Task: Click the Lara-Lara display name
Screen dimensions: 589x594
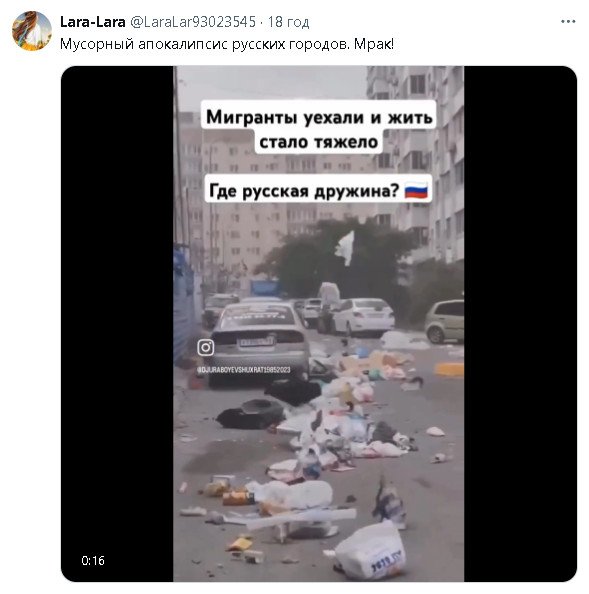Action: 93,22
